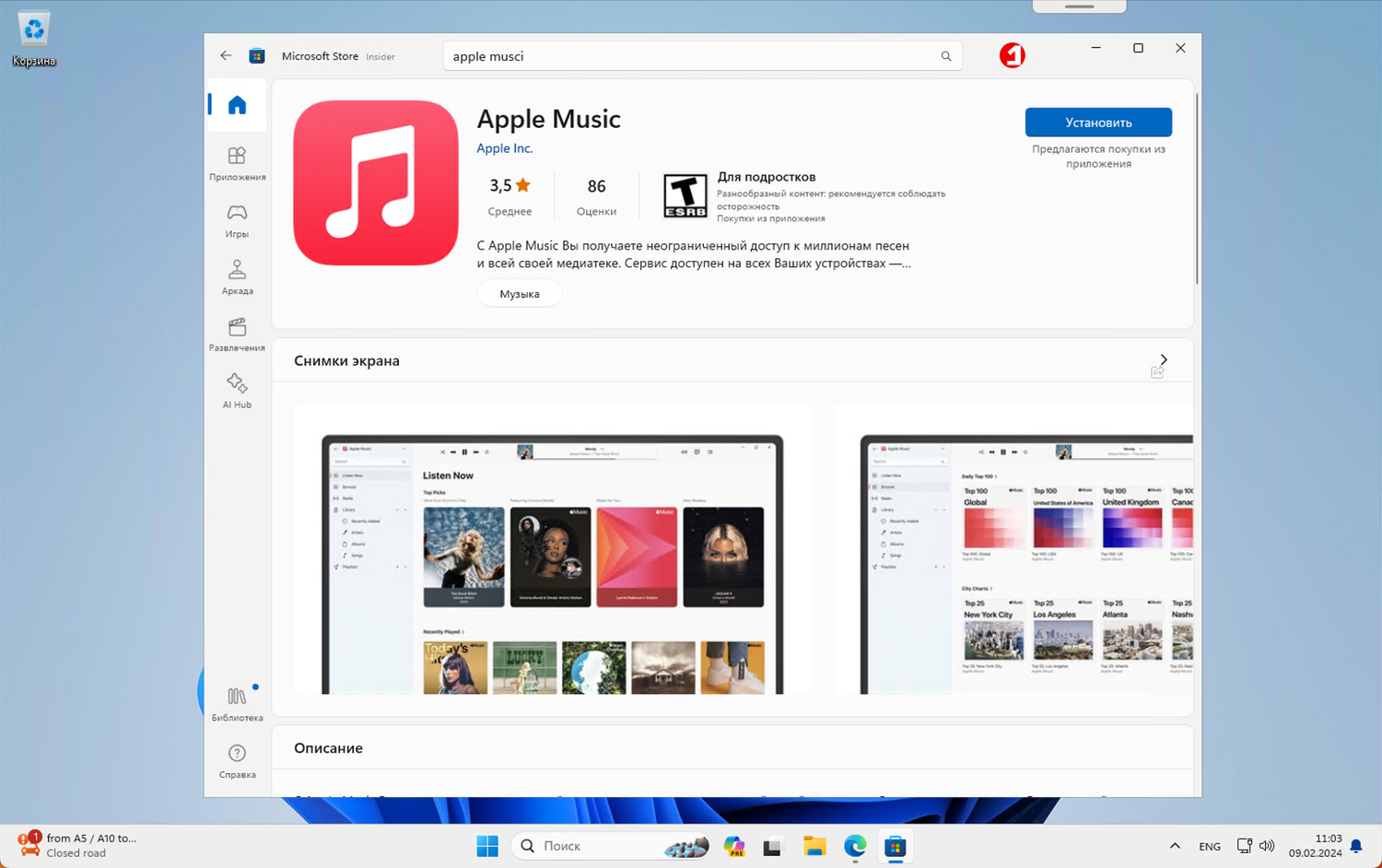The height and width of the screenshot is (868, 1382).
Task: Click "Предлагаются покупки из приложения" note
Action: click(x=1098, y=157)
